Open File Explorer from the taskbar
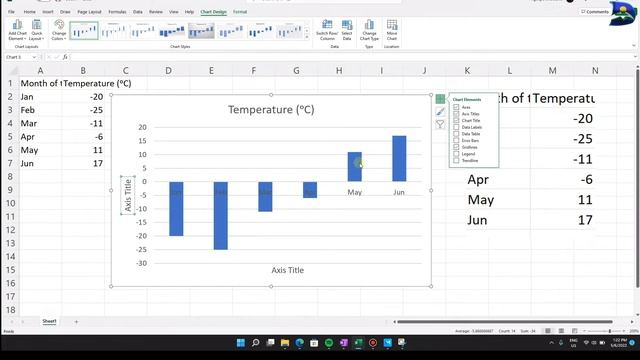Viewport: 640px width, 360px height. (285, 343)
